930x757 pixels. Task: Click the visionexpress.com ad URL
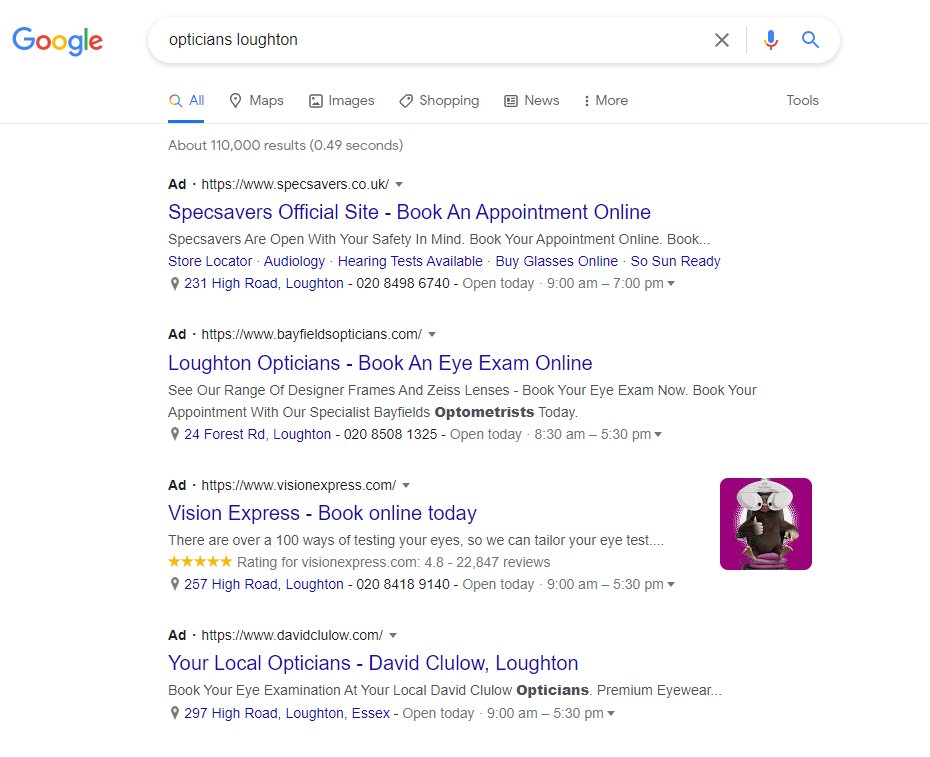[x=299, y=485]
